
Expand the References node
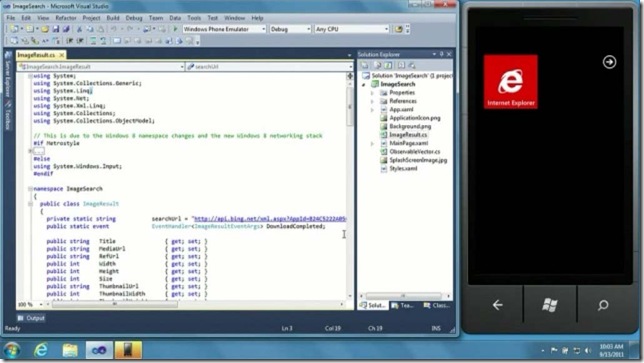[x=372, y=101]
